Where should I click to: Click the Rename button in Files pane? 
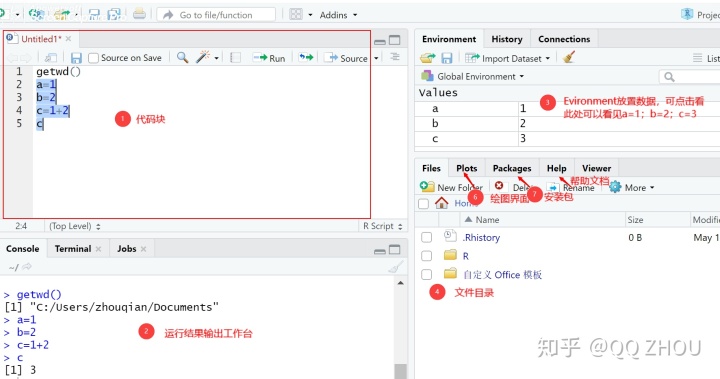pos(571,187)
